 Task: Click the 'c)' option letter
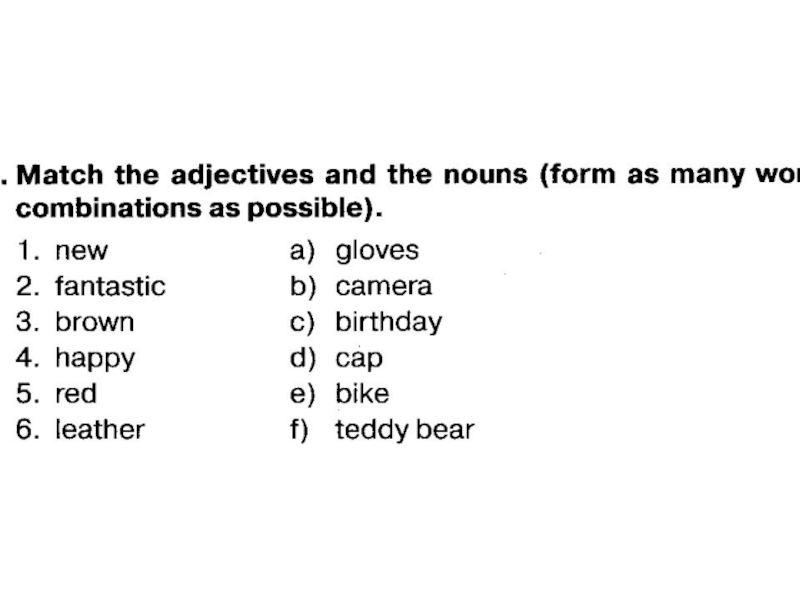302,322
